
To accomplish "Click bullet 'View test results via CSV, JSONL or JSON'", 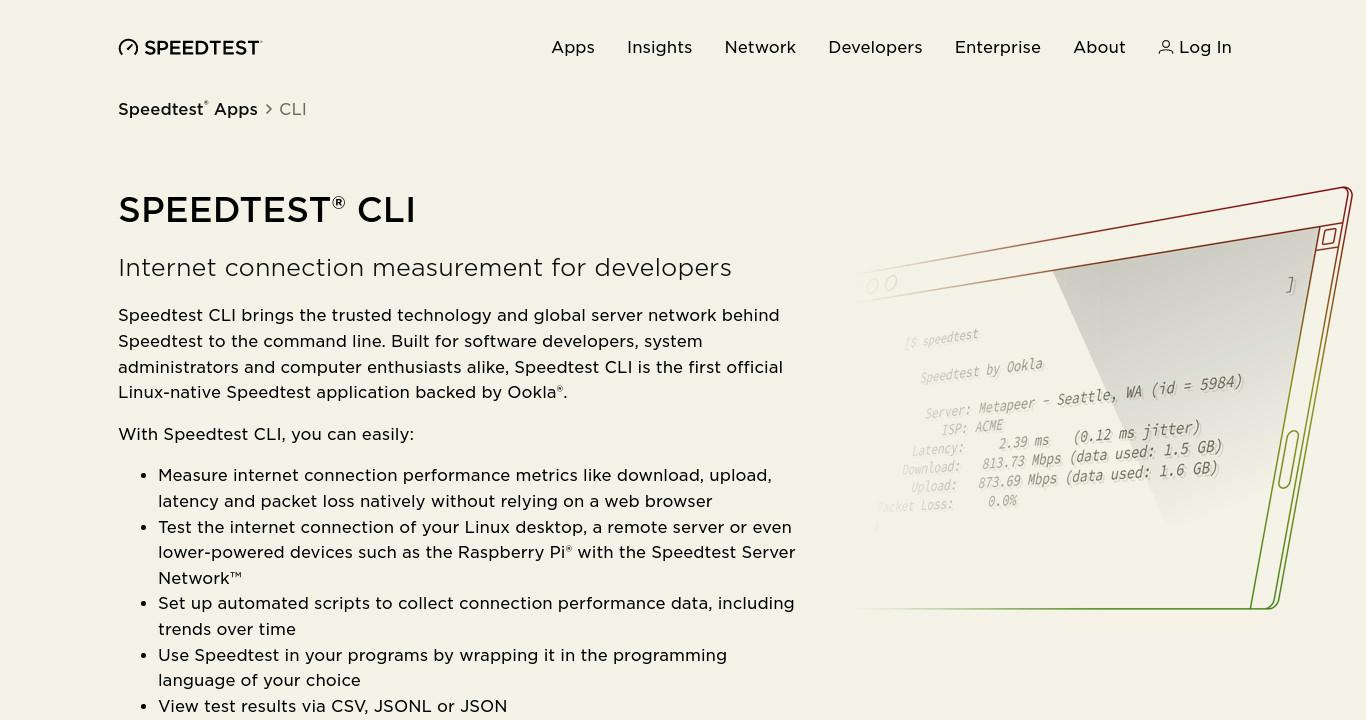I will [332, 706].
